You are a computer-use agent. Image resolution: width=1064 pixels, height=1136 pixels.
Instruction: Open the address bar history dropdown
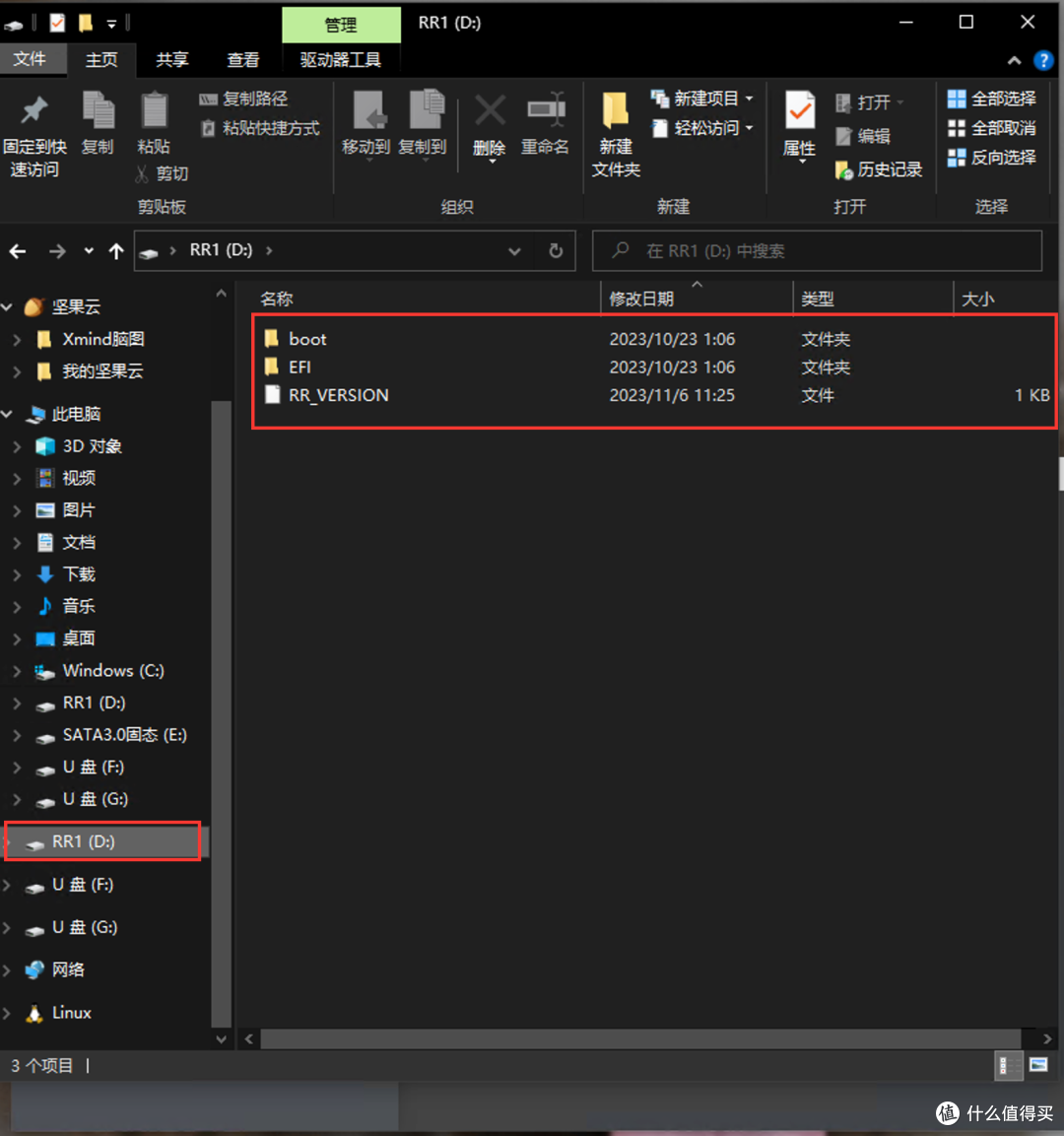pyautogui.click(x=514, y=251)
